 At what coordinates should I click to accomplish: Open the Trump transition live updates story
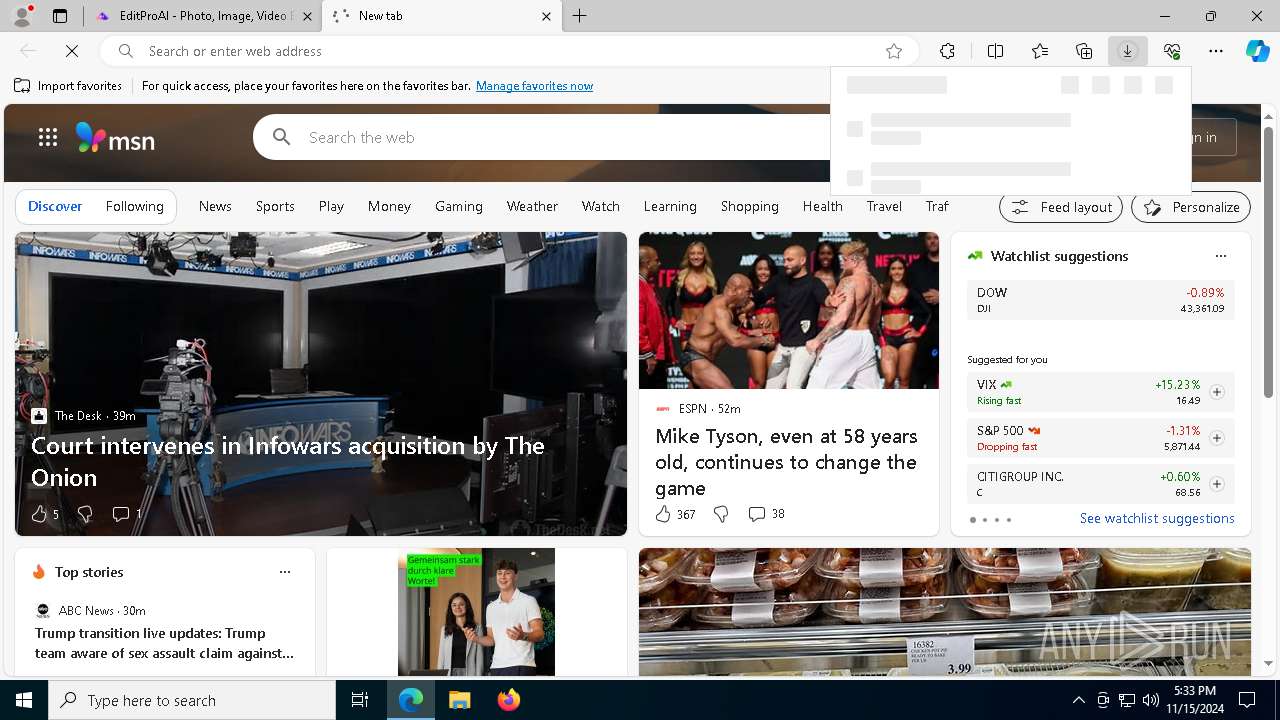(165, 643)
